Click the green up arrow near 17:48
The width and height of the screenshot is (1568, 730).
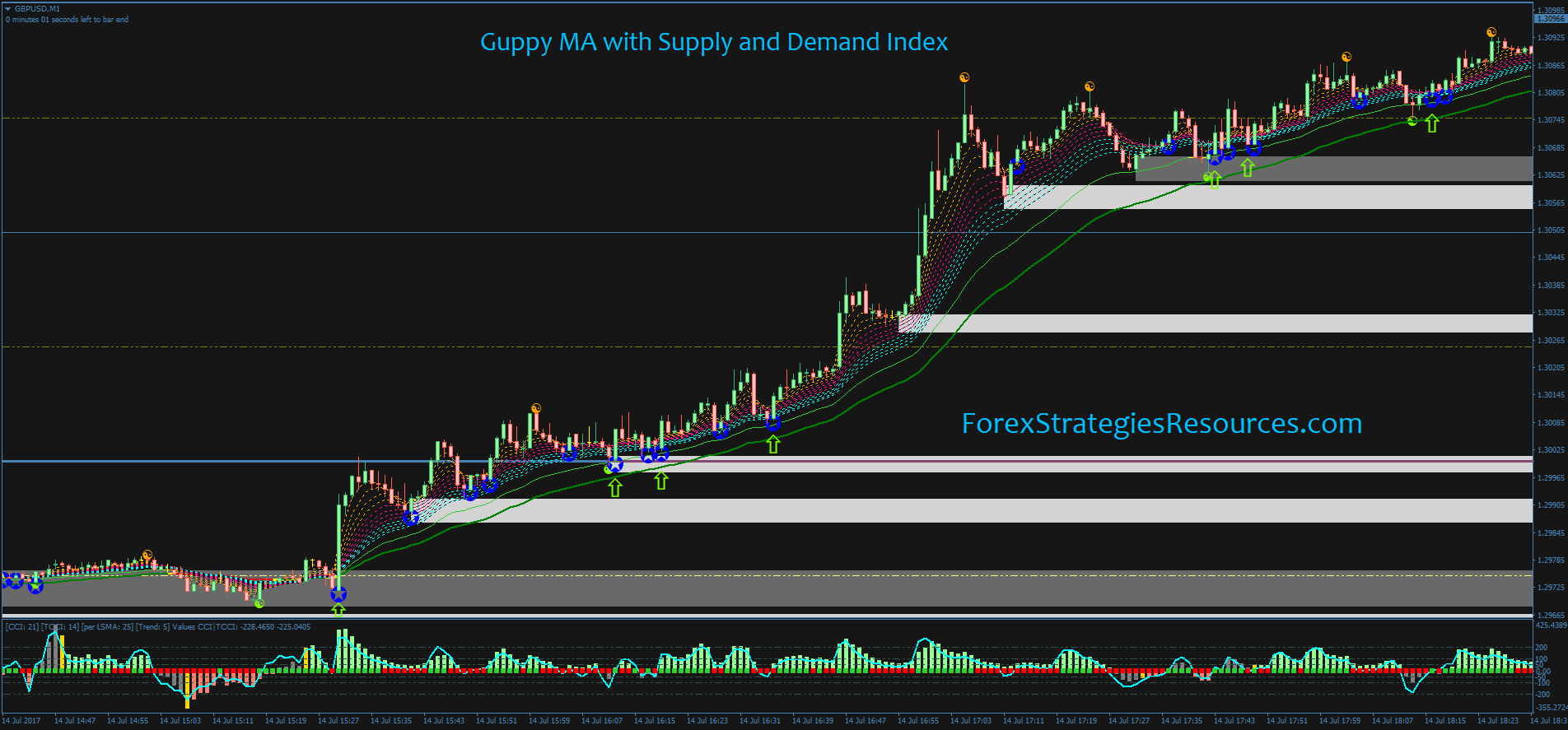click(x=1248, y=168)
